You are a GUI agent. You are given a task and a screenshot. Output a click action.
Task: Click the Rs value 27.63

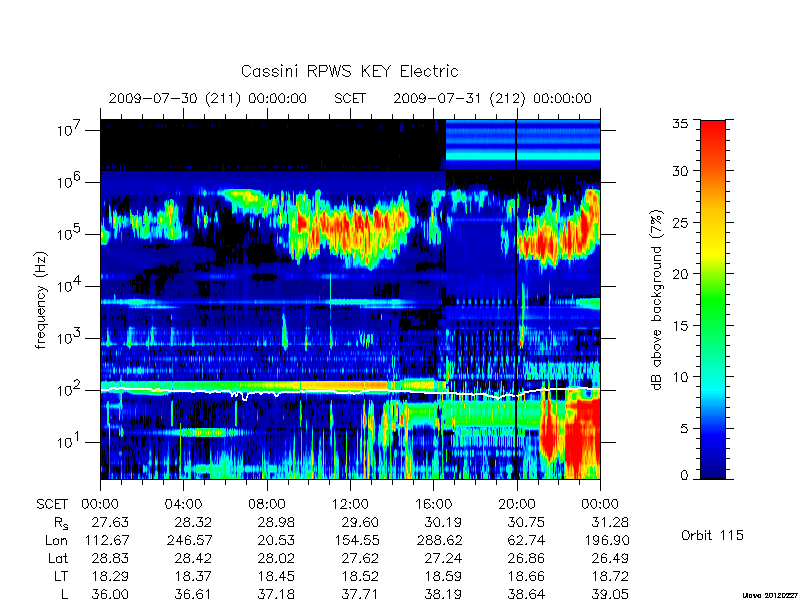(110, 522)
